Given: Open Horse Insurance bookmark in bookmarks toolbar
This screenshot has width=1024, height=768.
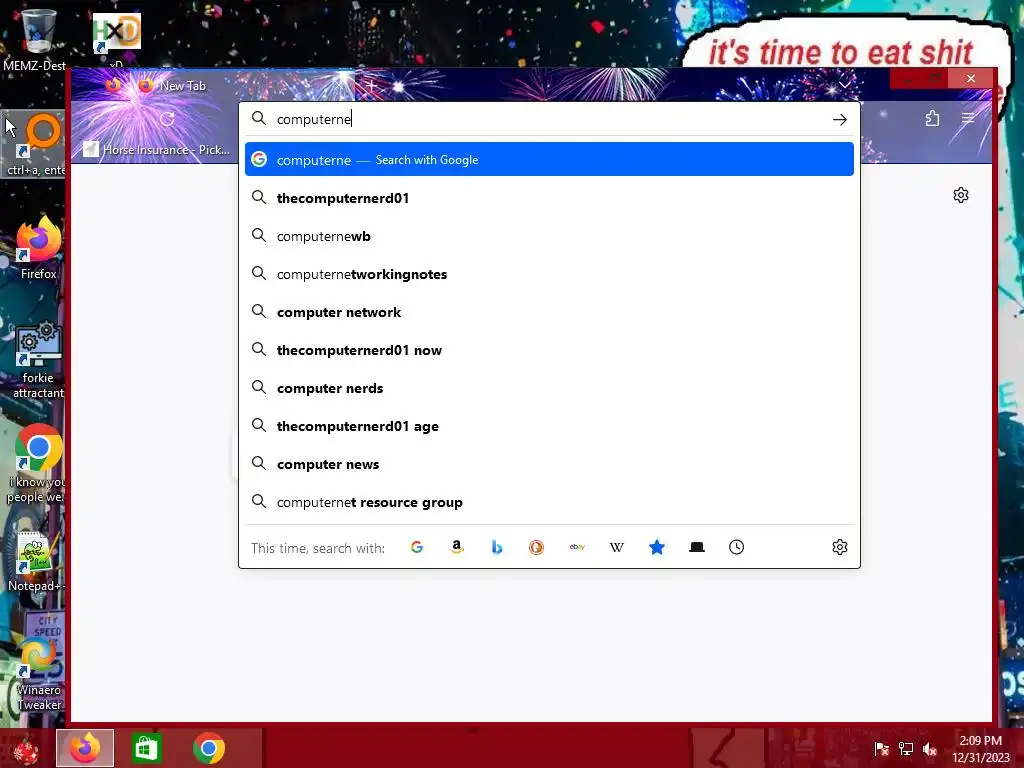Looking at the screenshot, I should 157,150.
